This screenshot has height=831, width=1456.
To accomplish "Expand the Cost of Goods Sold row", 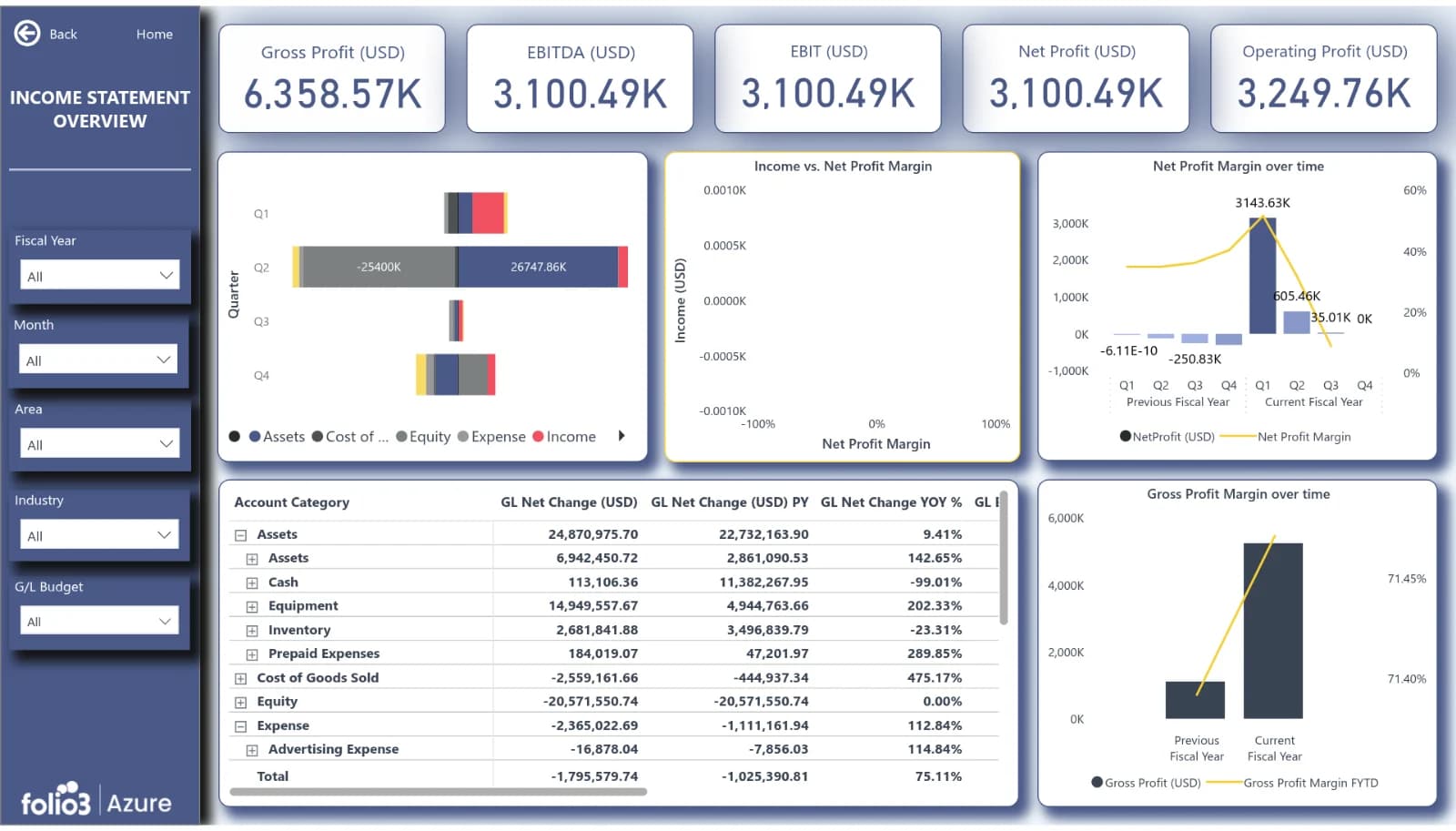I will [241, 678].
